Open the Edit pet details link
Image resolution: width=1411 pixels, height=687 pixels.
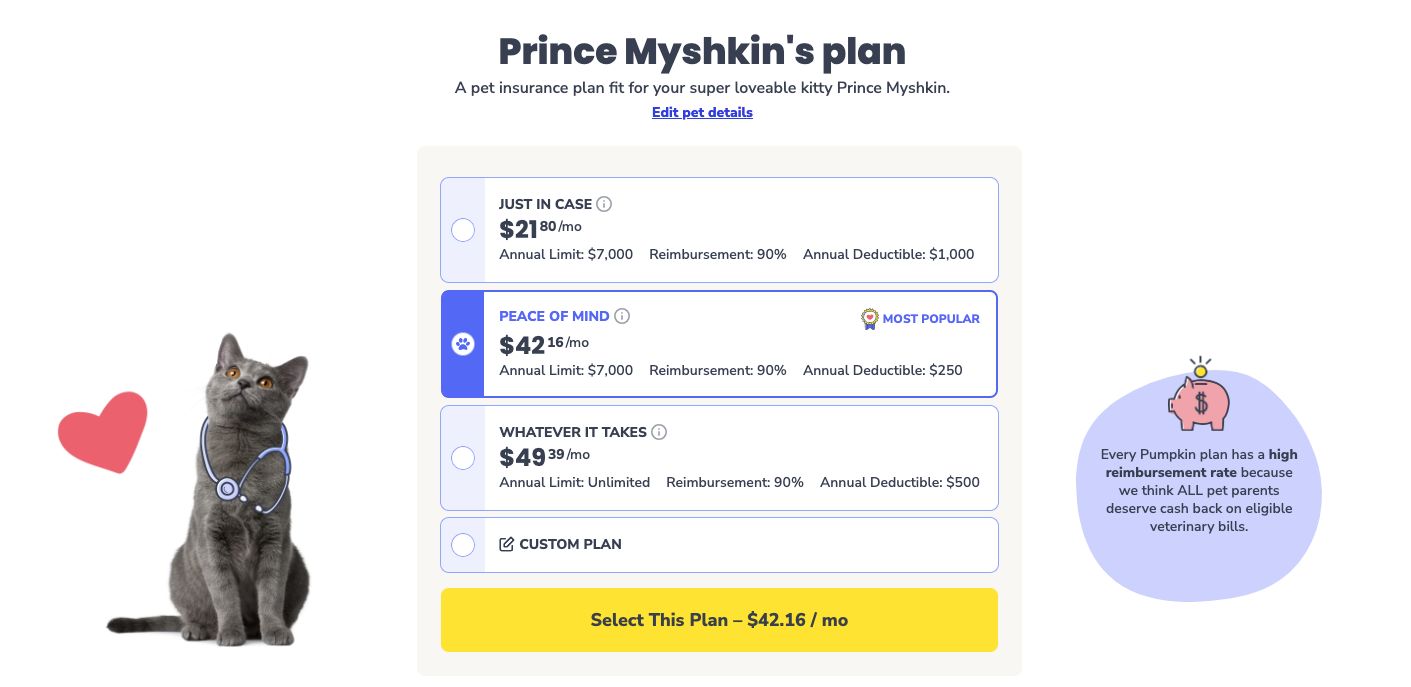point(702,113)
